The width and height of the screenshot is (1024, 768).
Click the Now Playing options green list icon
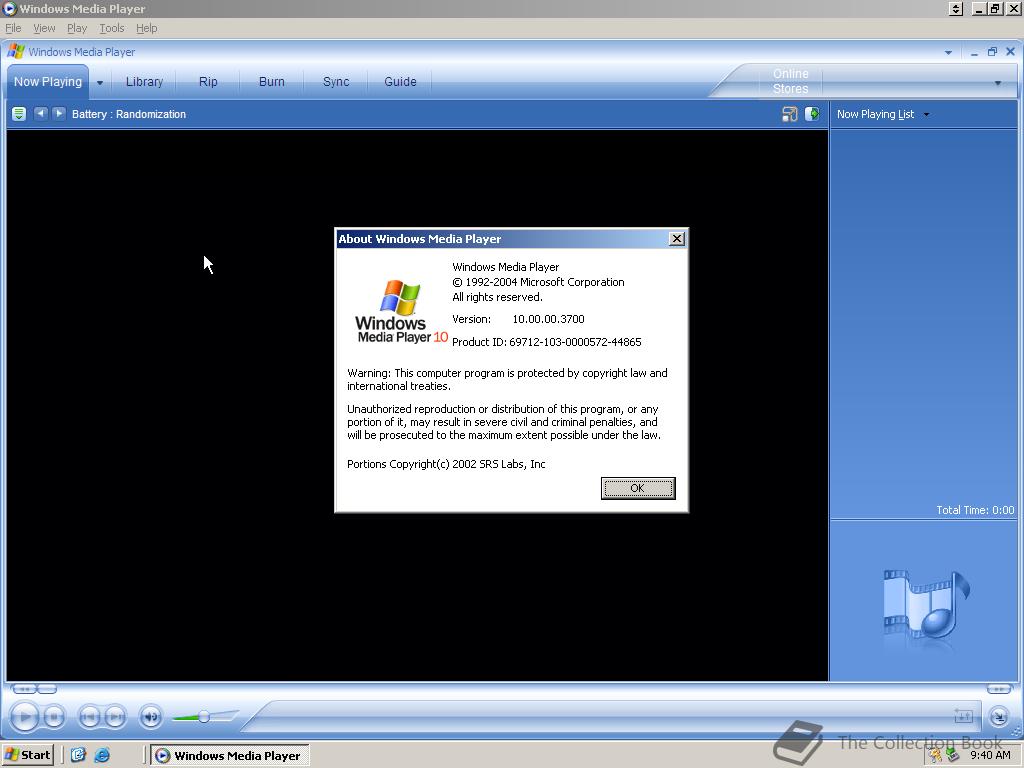click(19, 114)
